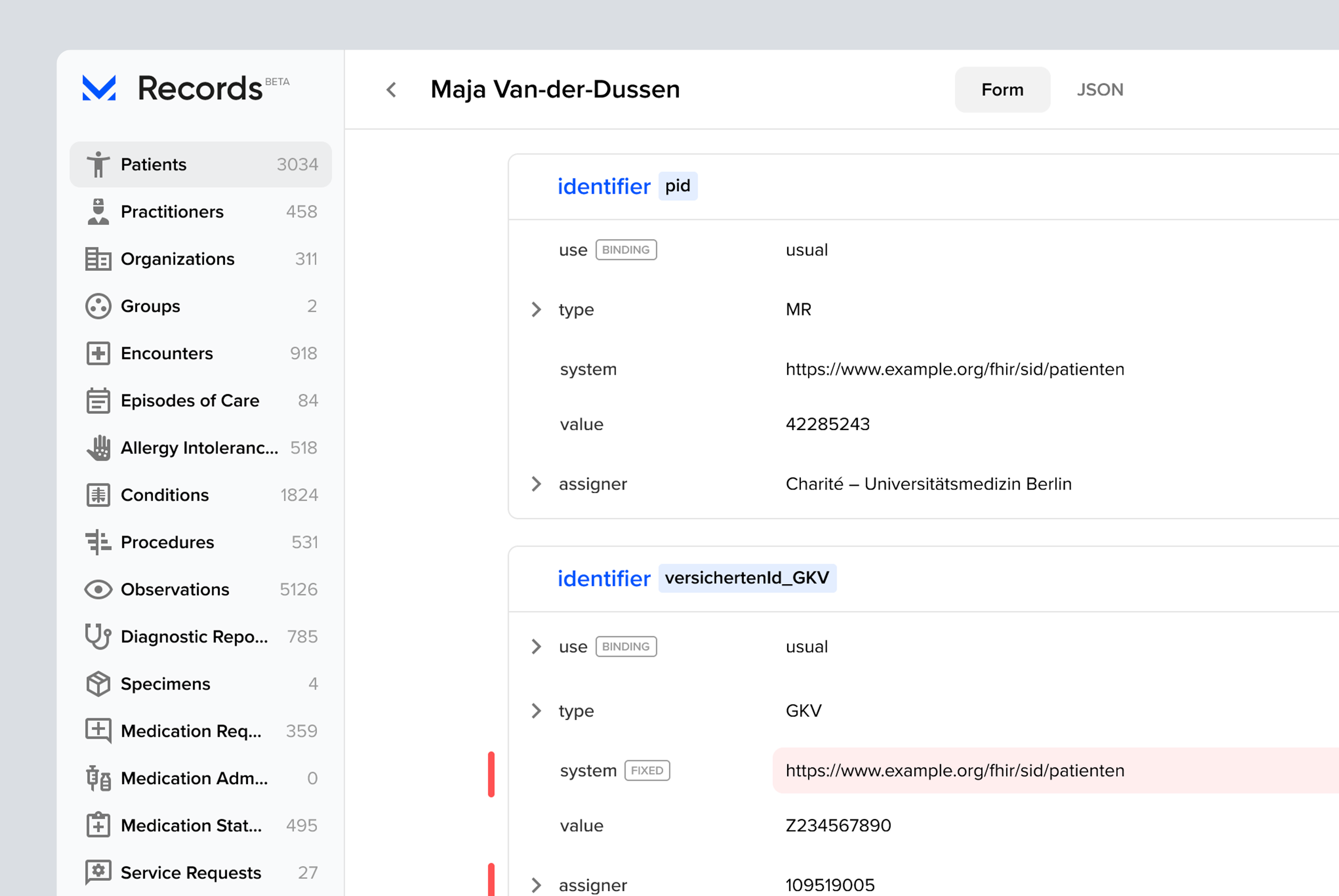Click the BINDING badge next to pid use
This screenshot has width=1339, height=896.
click(x=626, y=249)
